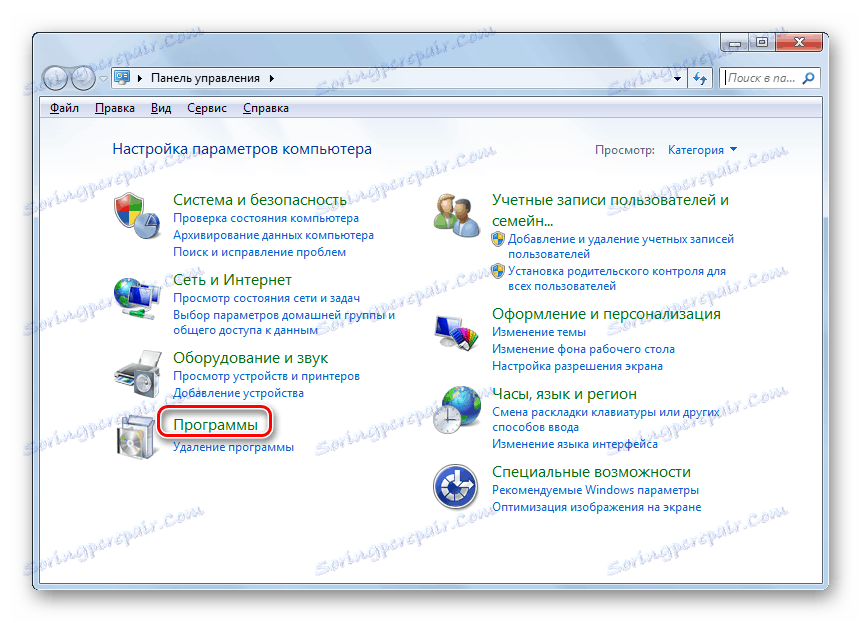Image resolution: width=862 pixels, height=623 pixels.
Task: Click Смена раскладки клавиатуры link
Action: click(x=606, y=420)
